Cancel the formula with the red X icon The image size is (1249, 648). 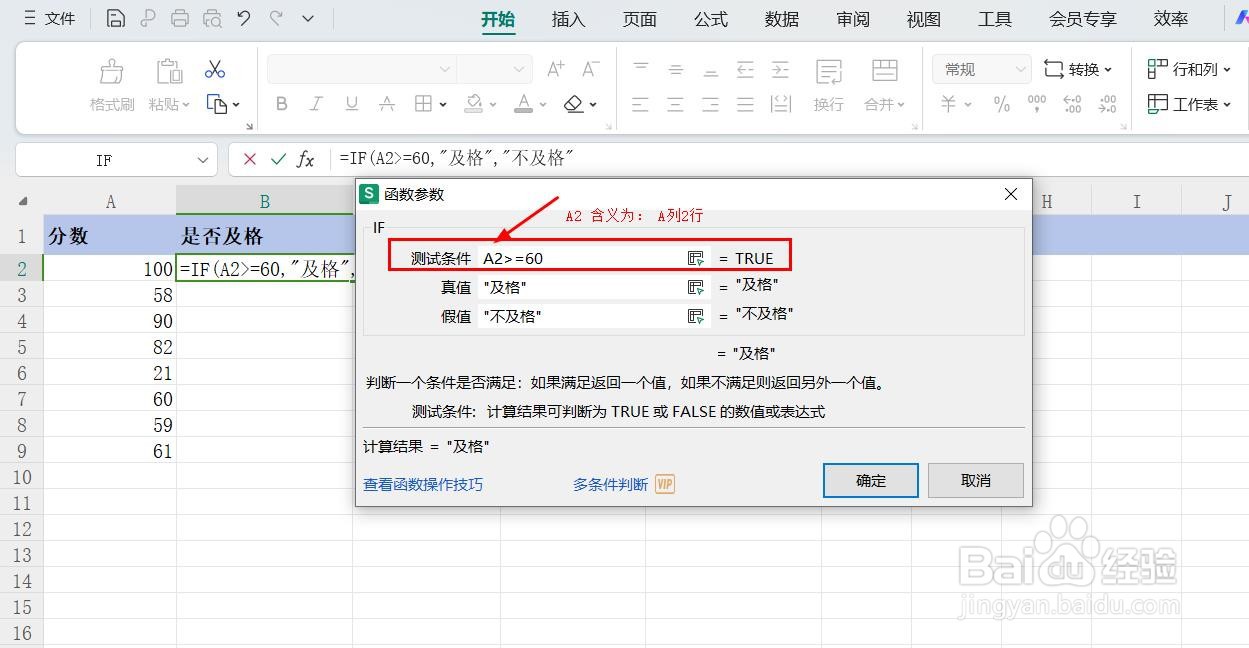pos(248,159)
